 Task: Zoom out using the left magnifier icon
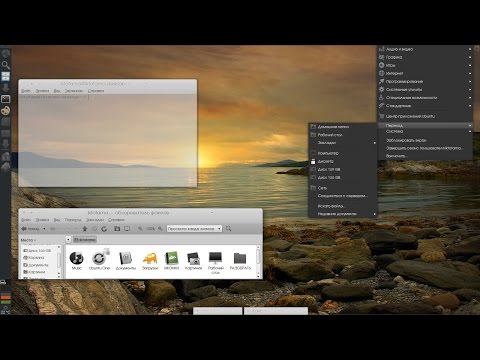pos(140,229)
